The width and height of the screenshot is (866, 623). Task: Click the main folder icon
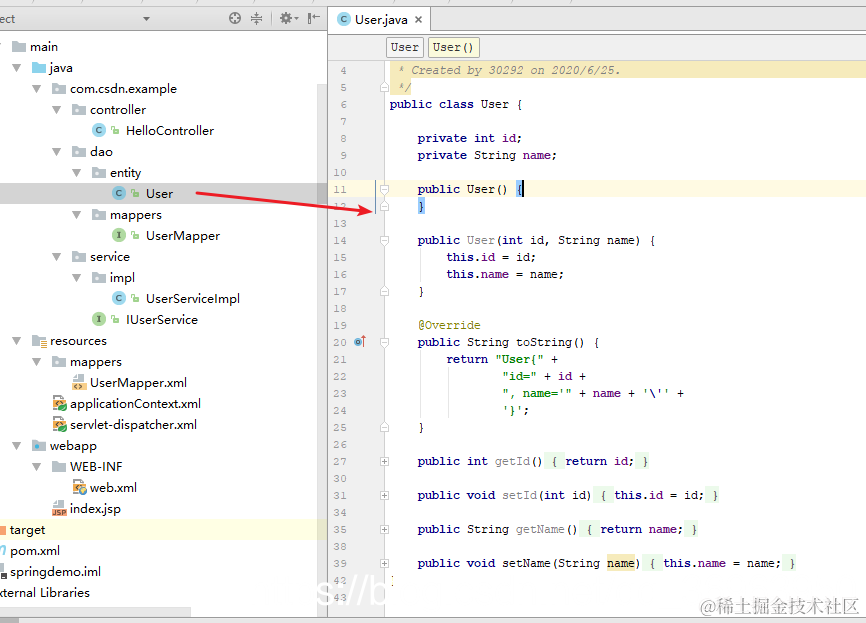tap(19, 46)
